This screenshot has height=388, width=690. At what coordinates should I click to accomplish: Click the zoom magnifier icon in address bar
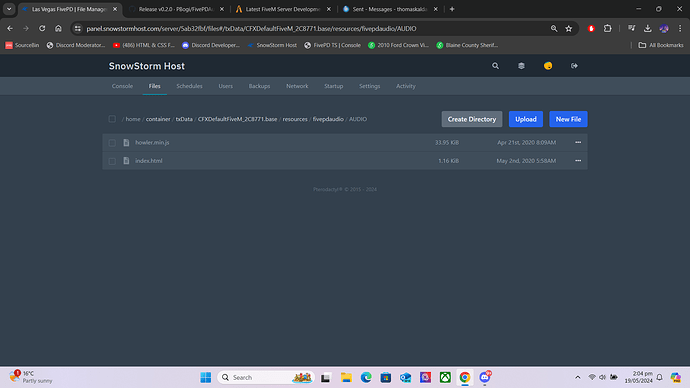tap(554, 29)
